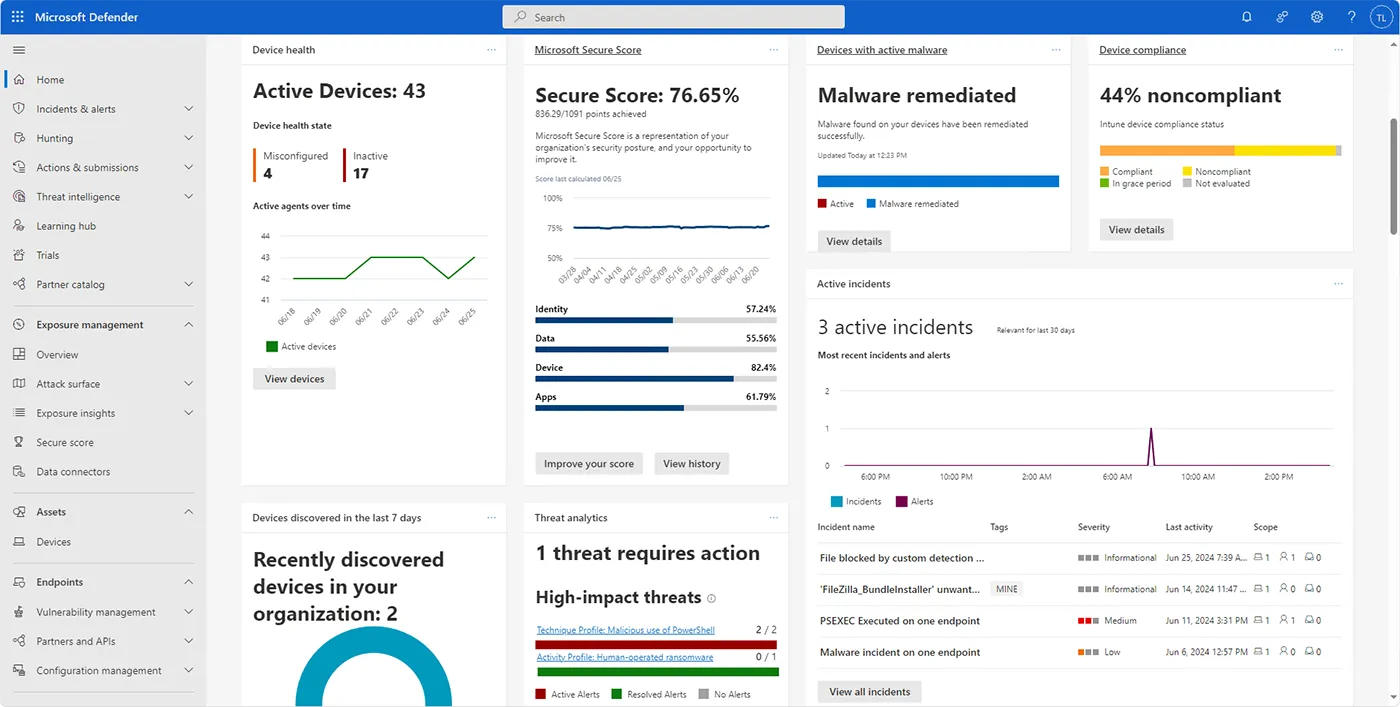The width and height of the screenshot is (1400, 707).
Task: Open Activity Profile: Human-operated ransomware link
Action: (x=625, y=657)
